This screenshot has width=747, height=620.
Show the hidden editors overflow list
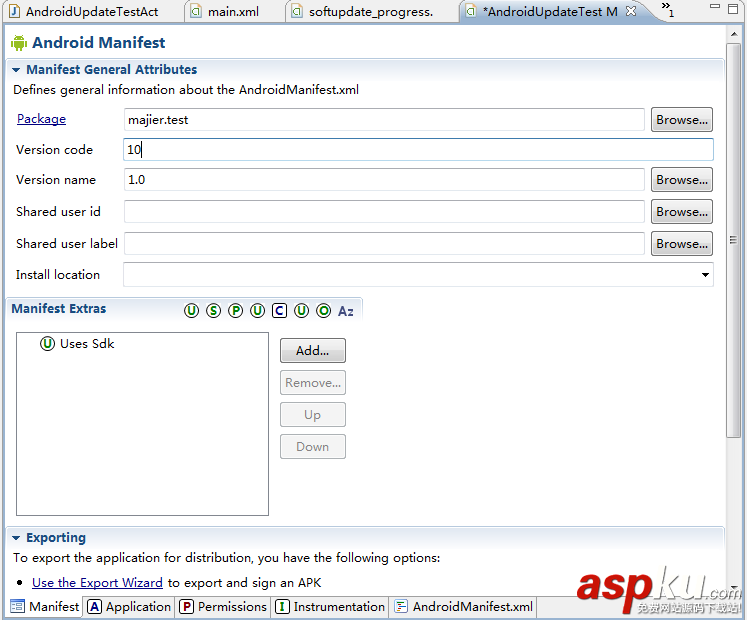point(667,10)
